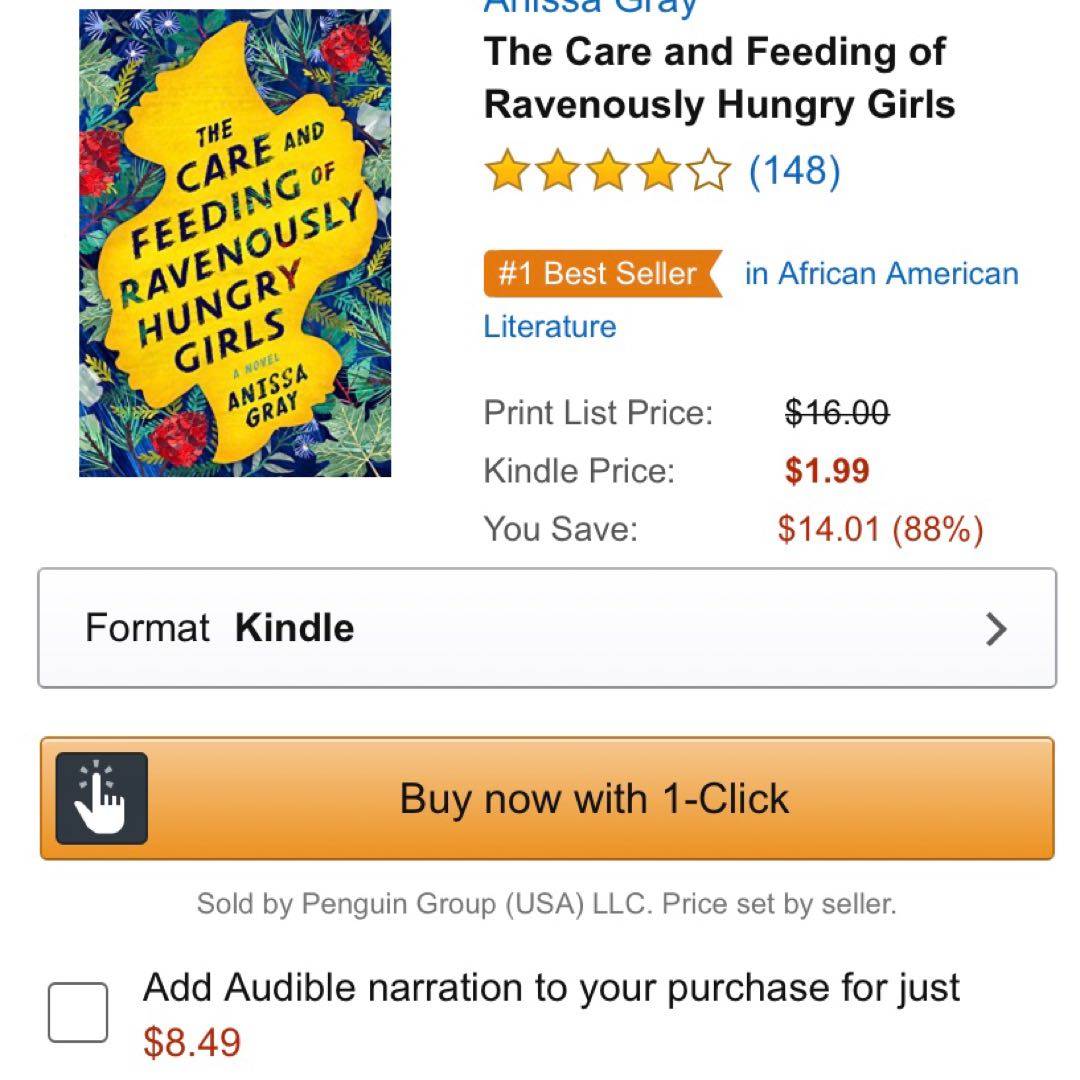Open the book cover thumbnail image
Image resolution: width=1080 pixels, height=1080 pixels.
235,243
